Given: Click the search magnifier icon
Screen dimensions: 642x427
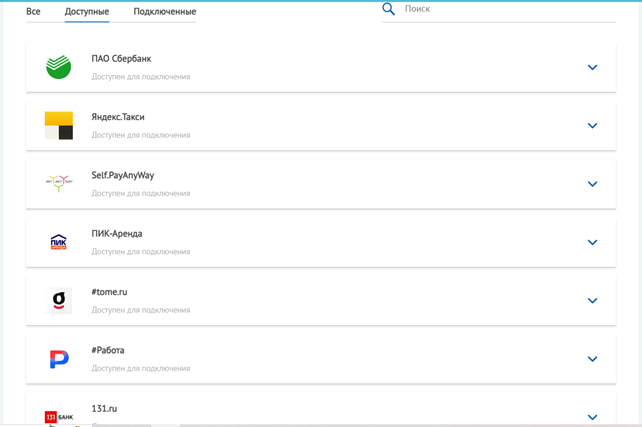Looking at the screenshot, I should click(x=389, y=9).
